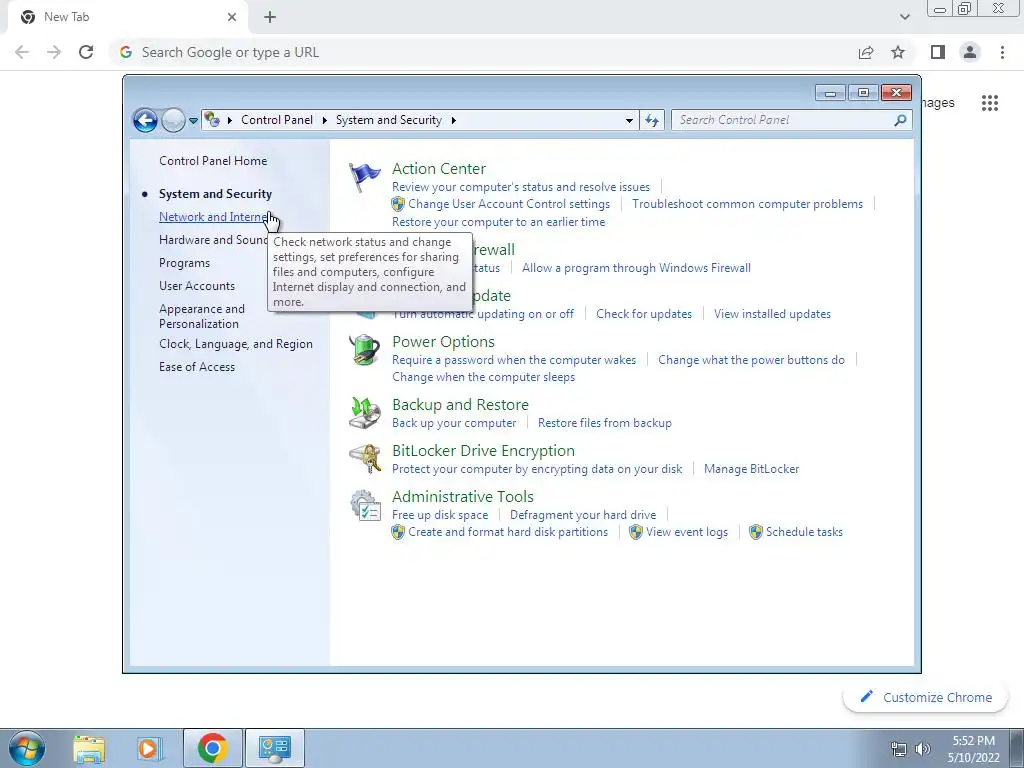1024x768 pixels.
Task: Open Hardware and Sound category
Action: pyautogui.click(x=213, y=240)
